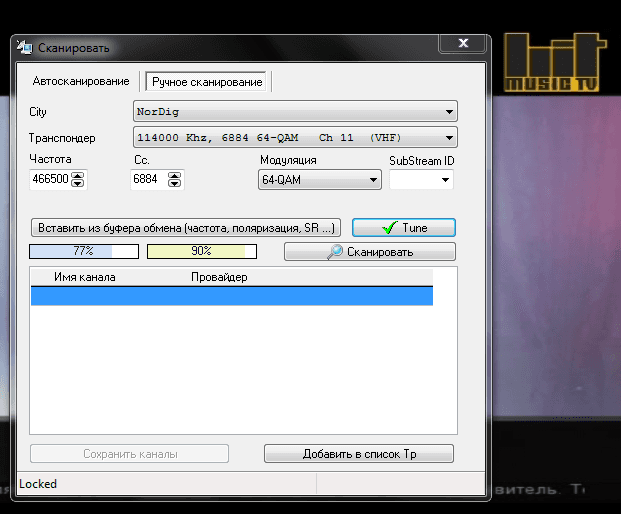Open the City dropdown showing NorDig

click(295, 111)
